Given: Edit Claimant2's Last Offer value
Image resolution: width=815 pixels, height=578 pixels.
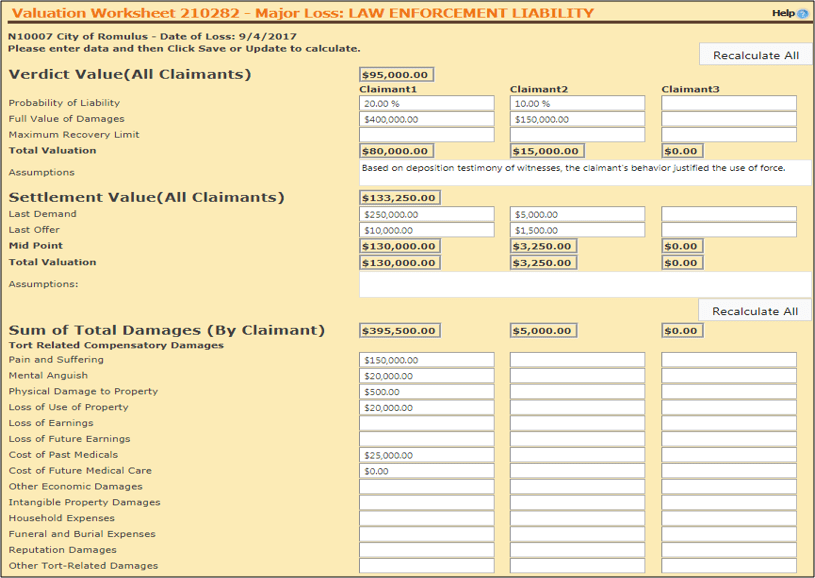Looking at the screenshot, I should point(575,229).
